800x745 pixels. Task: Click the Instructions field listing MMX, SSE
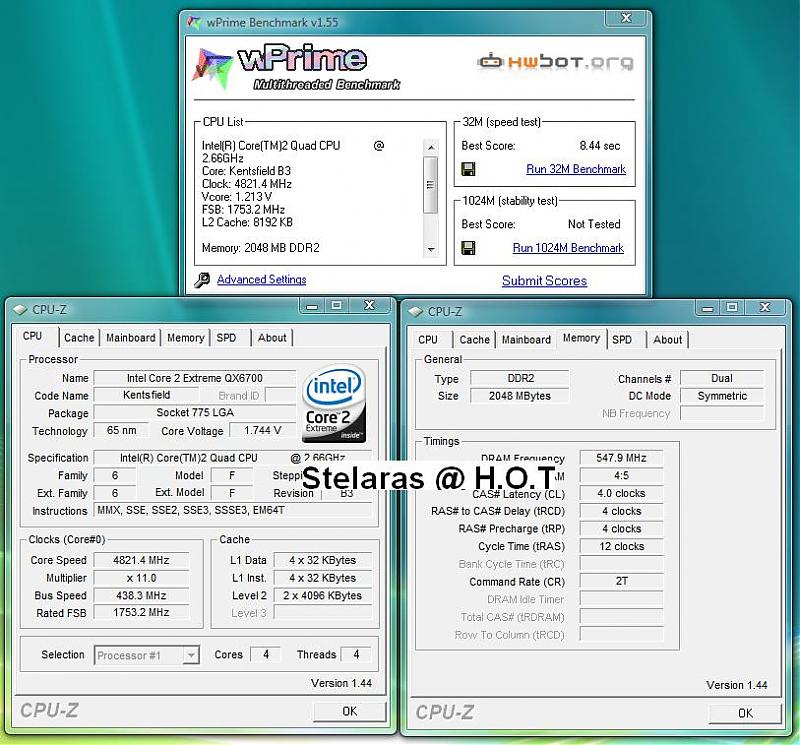(x=233, y=510)
